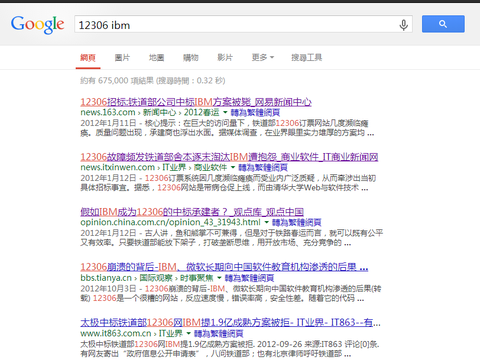
Task: Click 轉為繁體網頁 for the opinion.china.com.cn result
Action: [x=297, y=222]
